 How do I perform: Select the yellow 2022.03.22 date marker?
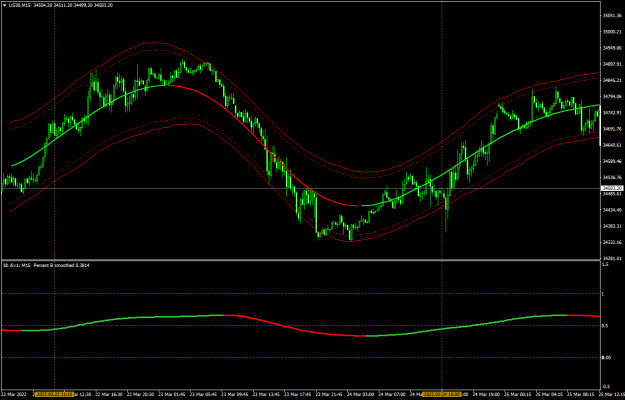(54, 394)
